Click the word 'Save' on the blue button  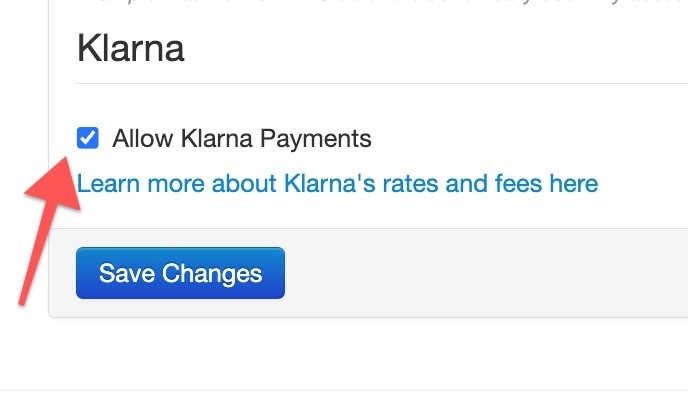[127, 273]
